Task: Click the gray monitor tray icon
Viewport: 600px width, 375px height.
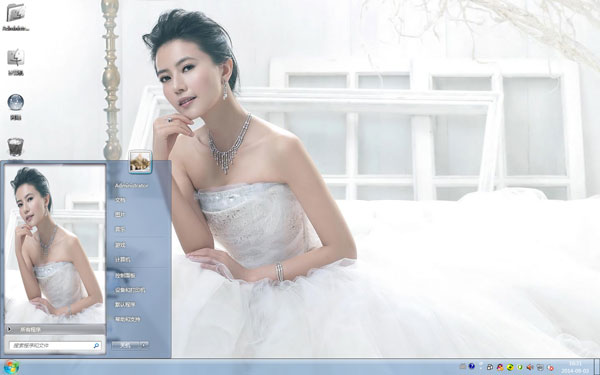Action: 540,367
